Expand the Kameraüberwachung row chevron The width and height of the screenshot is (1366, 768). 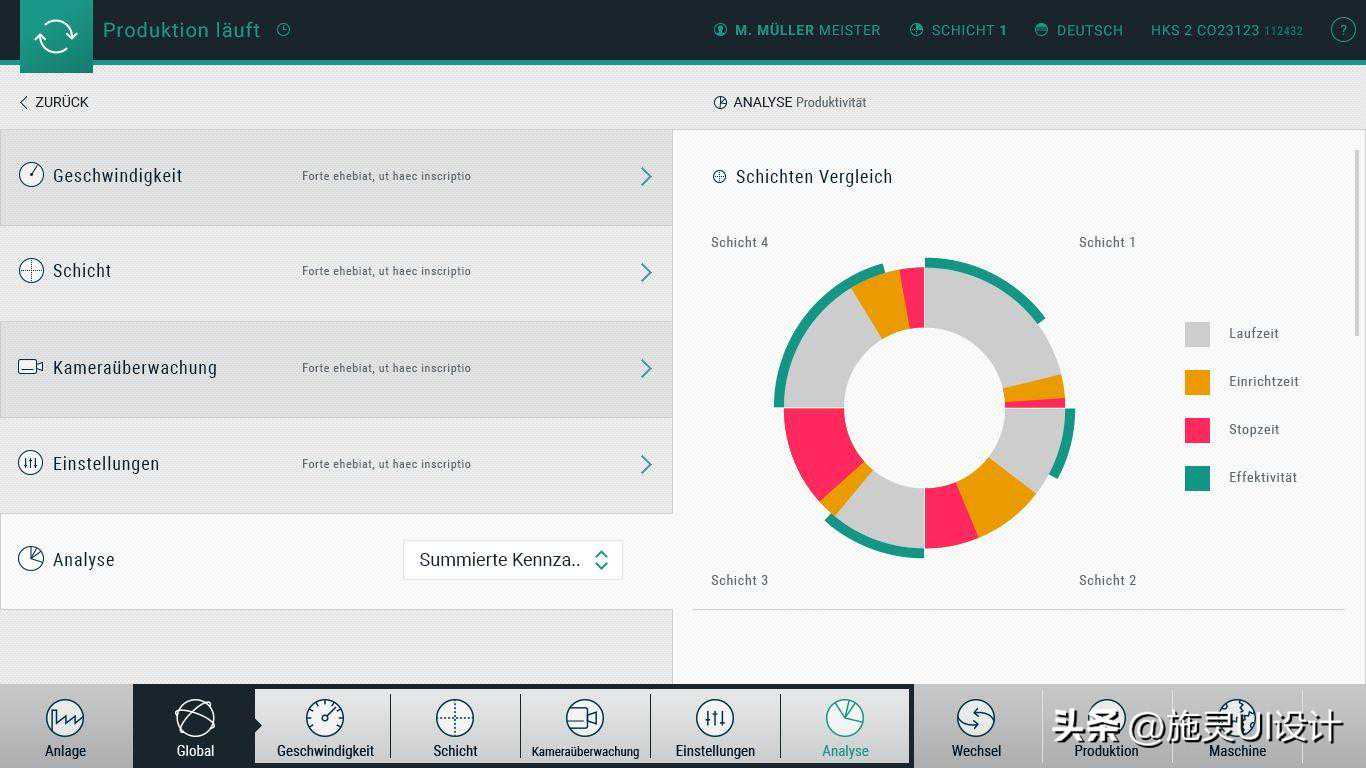click(x=646, y=368)
